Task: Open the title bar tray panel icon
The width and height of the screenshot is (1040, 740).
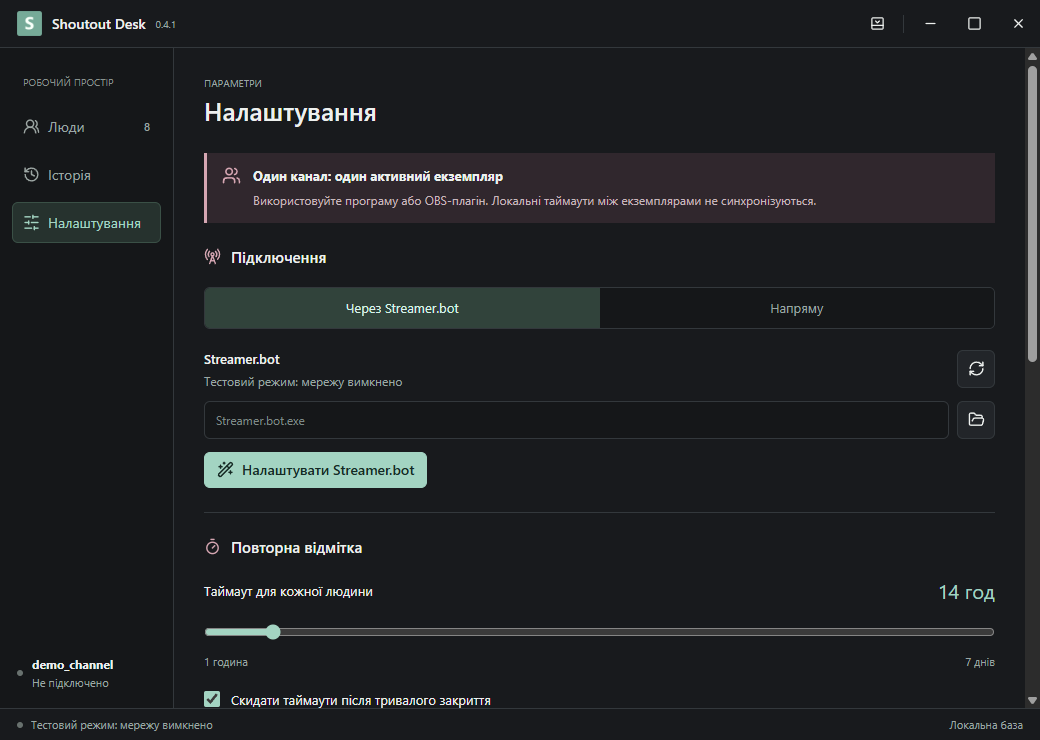Action: tap(877, 24)
